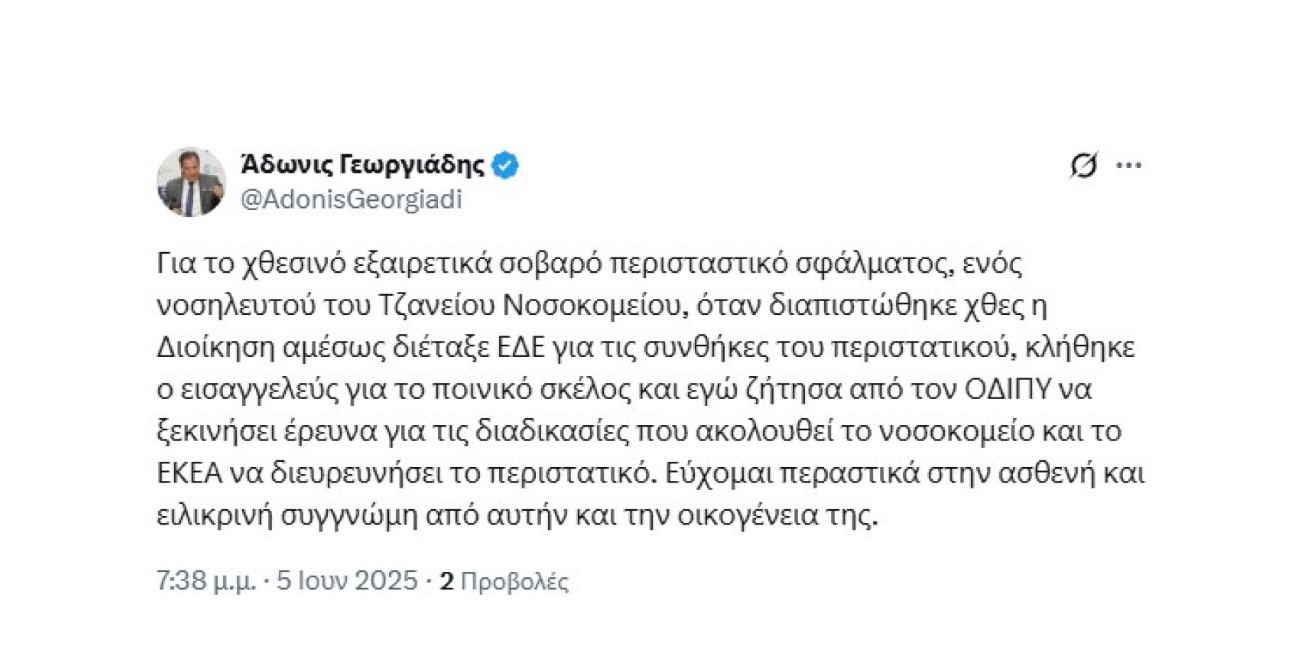Click the word Διοίκηση in the tweet
The width and height of the screenshot is (1295, 670).
207,349
